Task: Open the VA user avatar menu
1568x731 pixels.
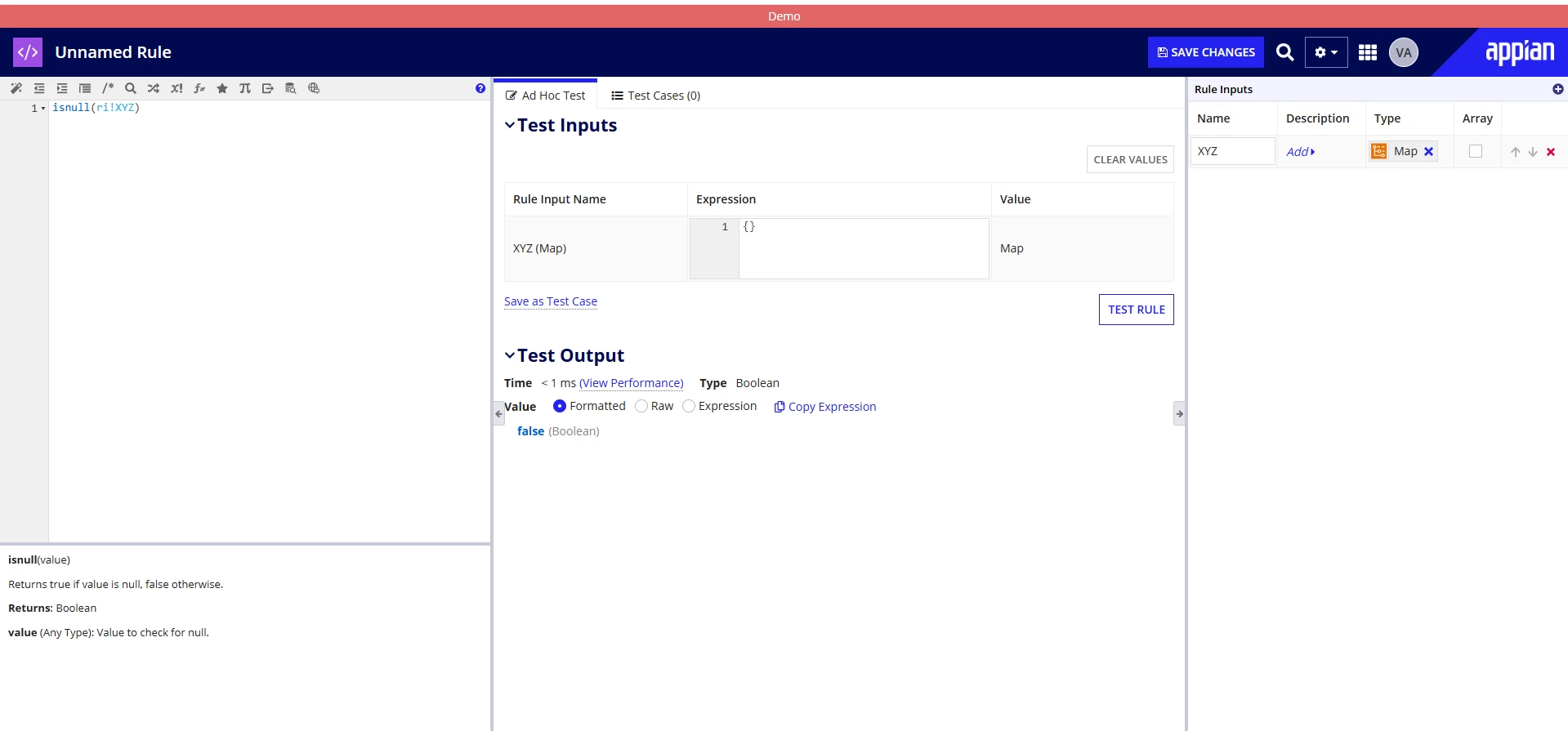Action: [1404, 52]
